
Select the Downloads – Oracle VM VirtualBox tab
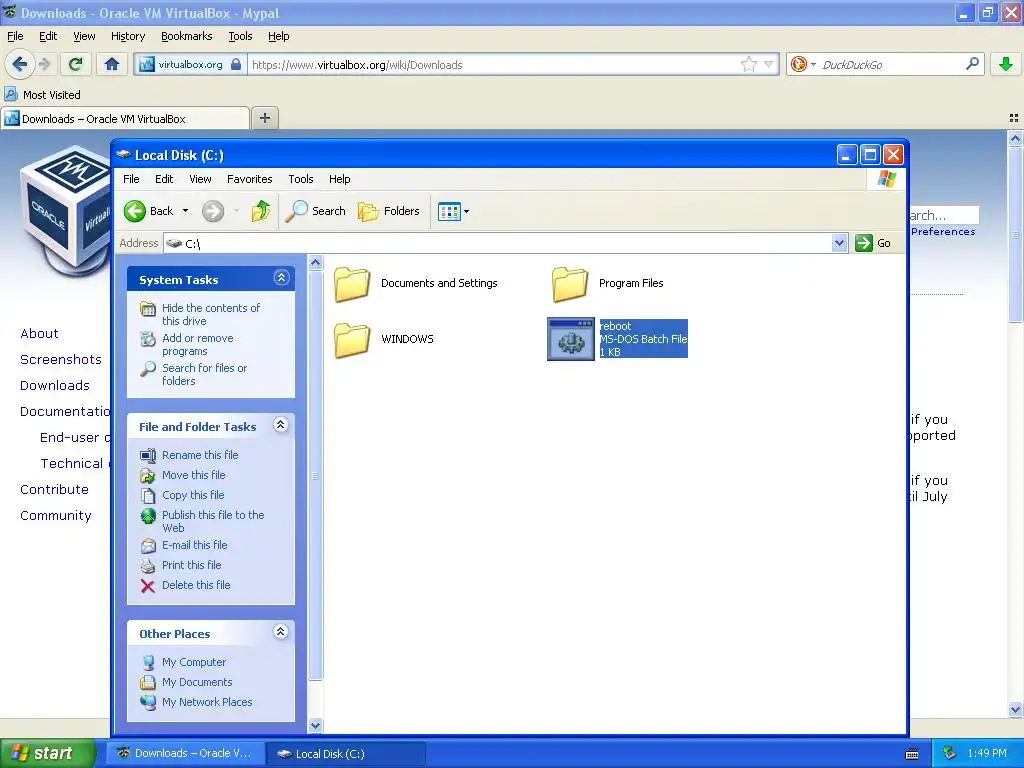click(x=125, y=119)
